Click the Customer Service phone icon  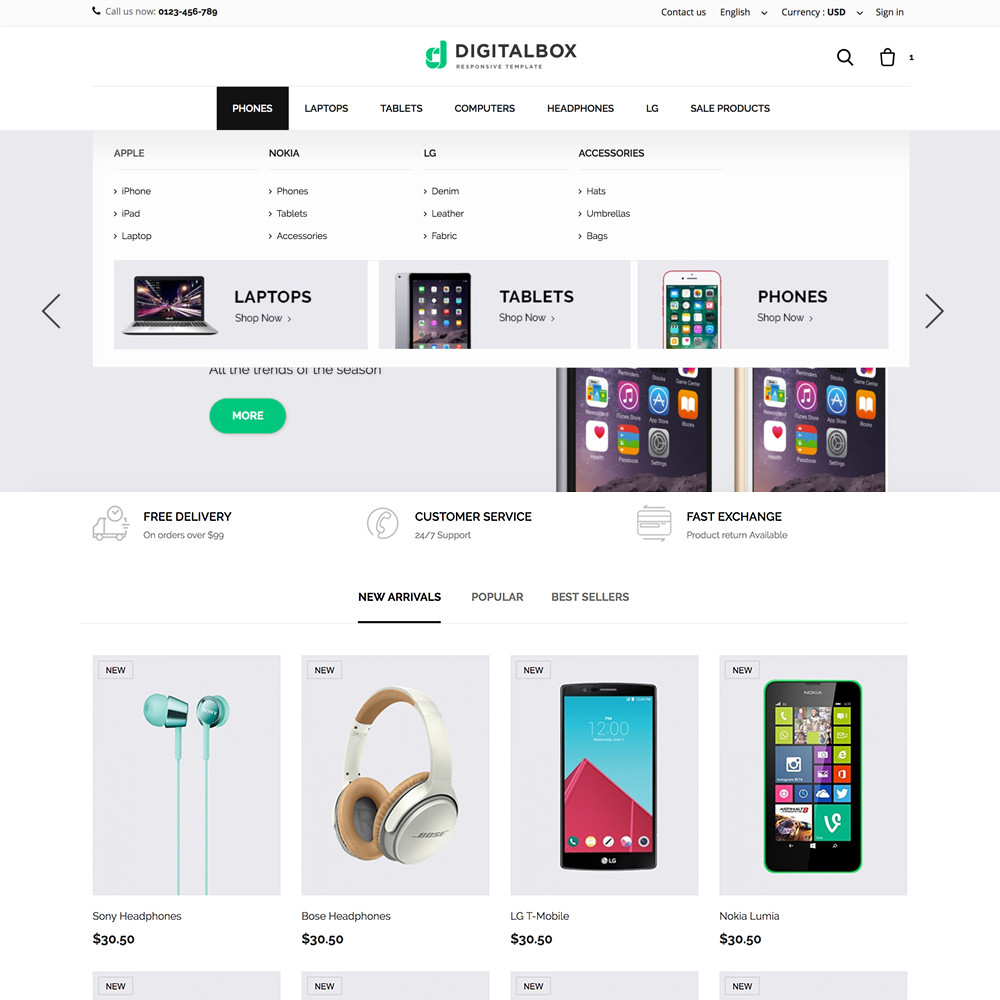point(383,524)
